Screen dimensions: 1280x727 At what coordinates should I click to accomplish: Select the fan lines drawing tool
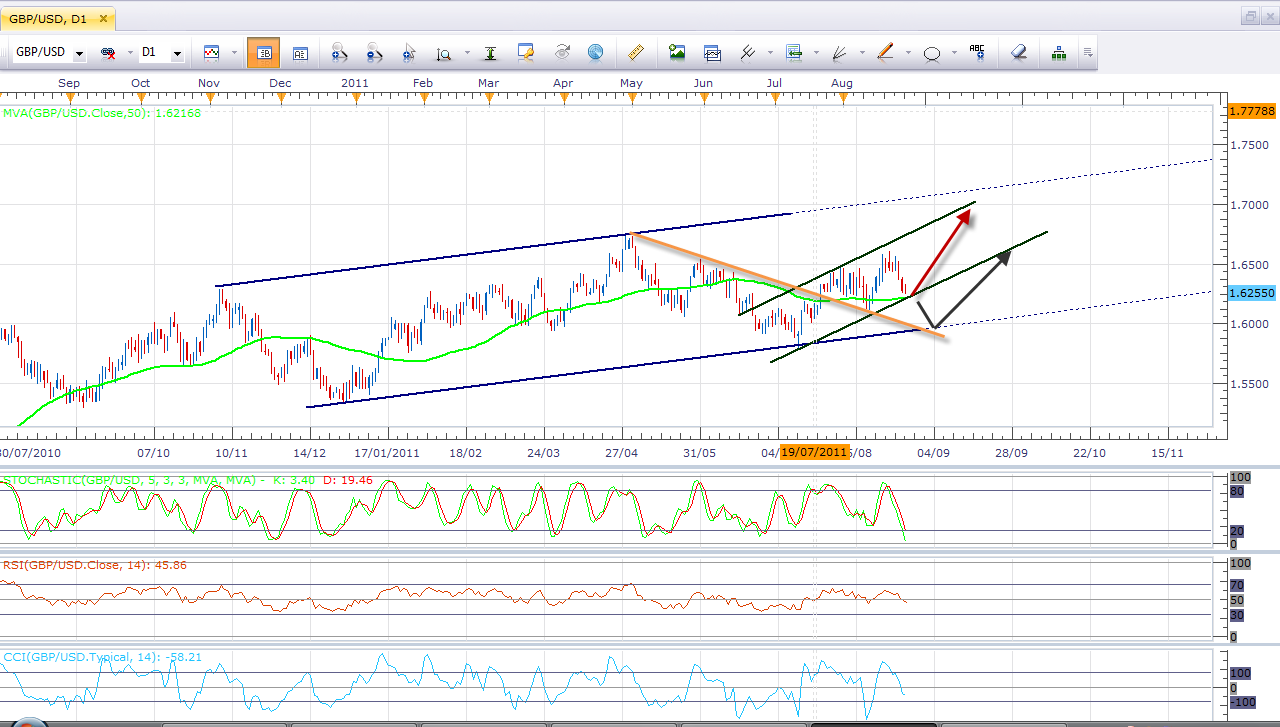point(840,53)
